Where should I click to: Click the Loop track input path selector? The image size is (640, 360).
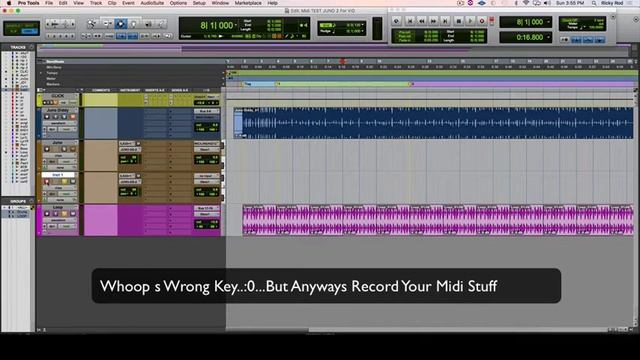[x=207, y=208]
